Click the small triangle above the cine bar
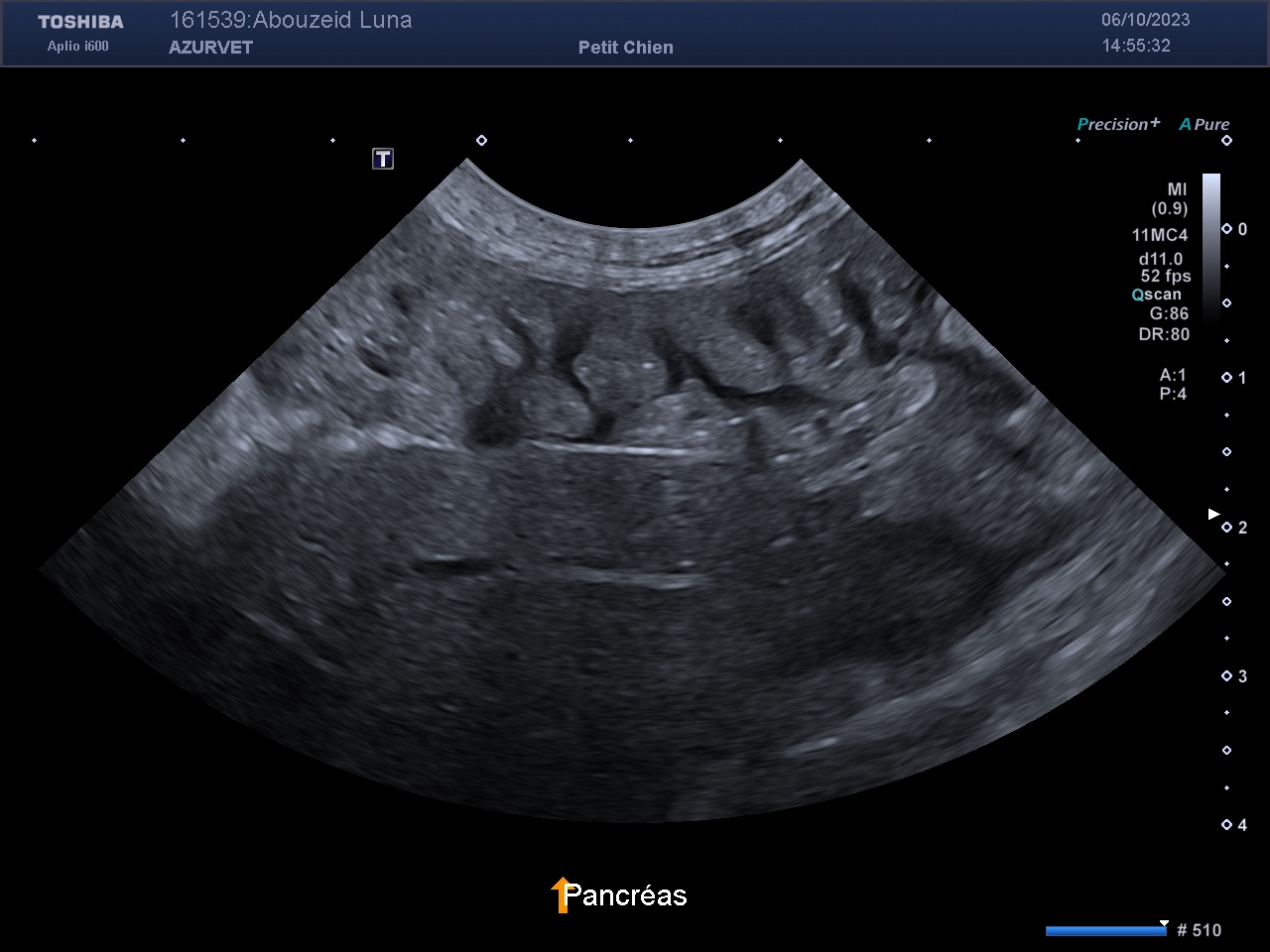 (1164, 922)
